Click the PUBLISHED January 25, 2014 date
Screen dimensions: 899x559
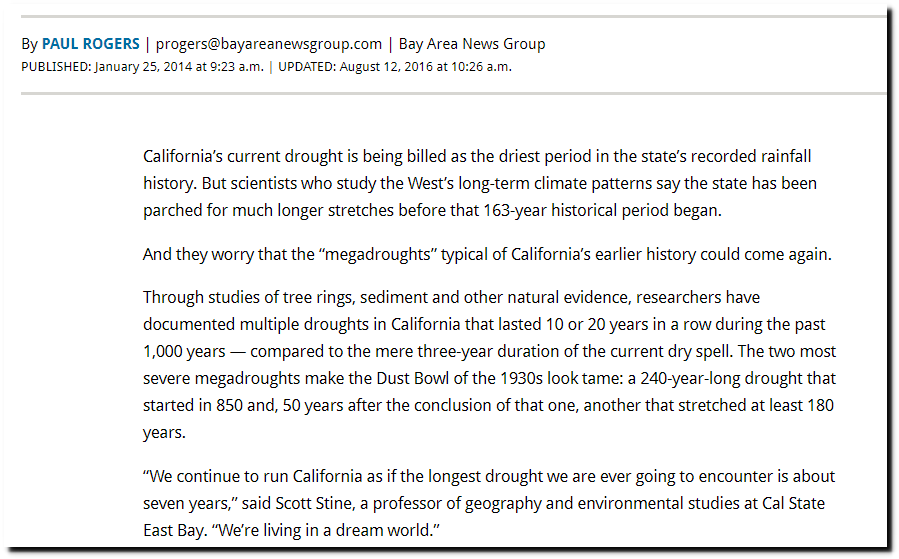pos(143,67)
